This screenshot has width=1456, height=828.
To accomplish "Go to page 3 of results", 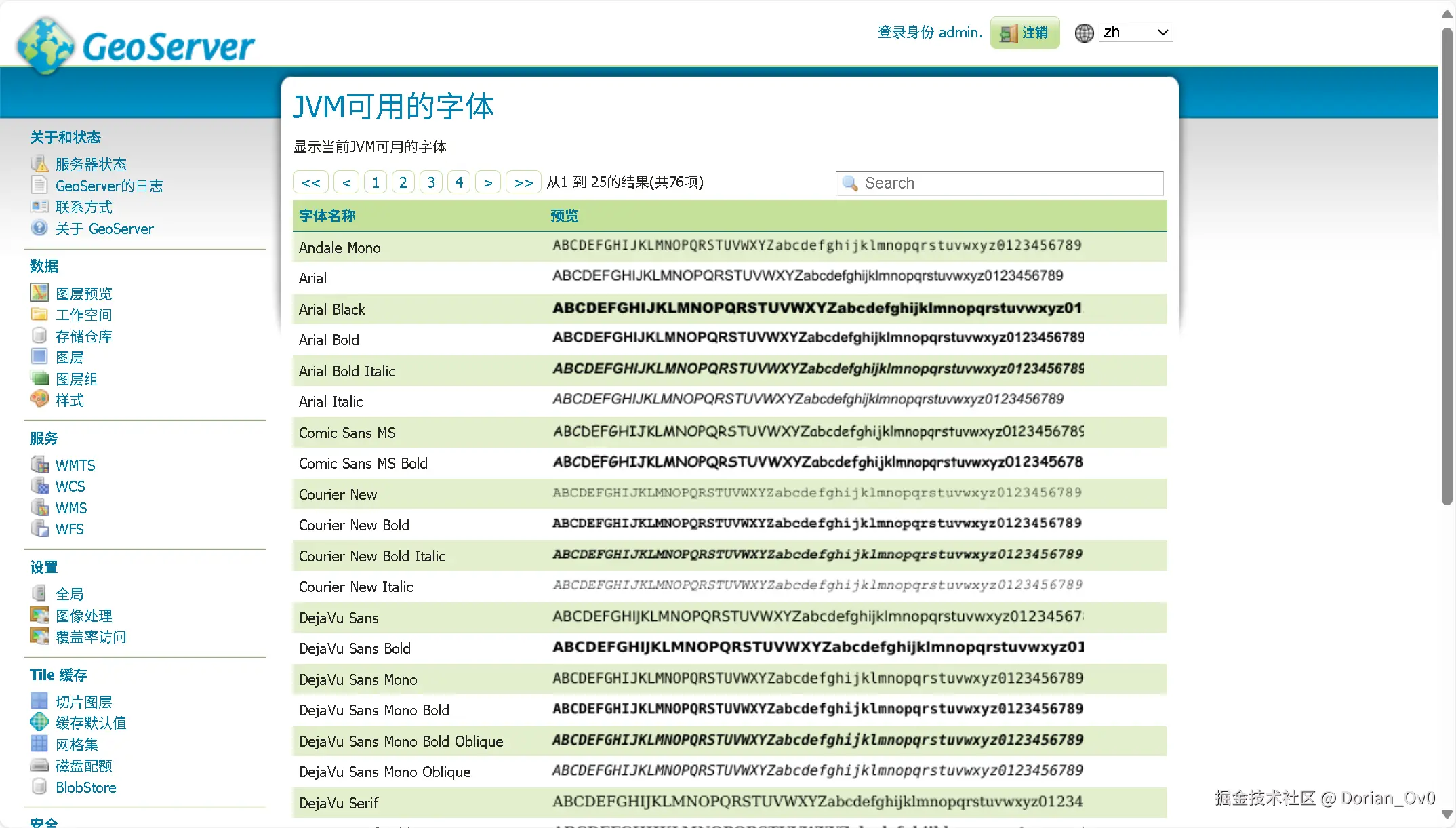I will coord(431,182).
